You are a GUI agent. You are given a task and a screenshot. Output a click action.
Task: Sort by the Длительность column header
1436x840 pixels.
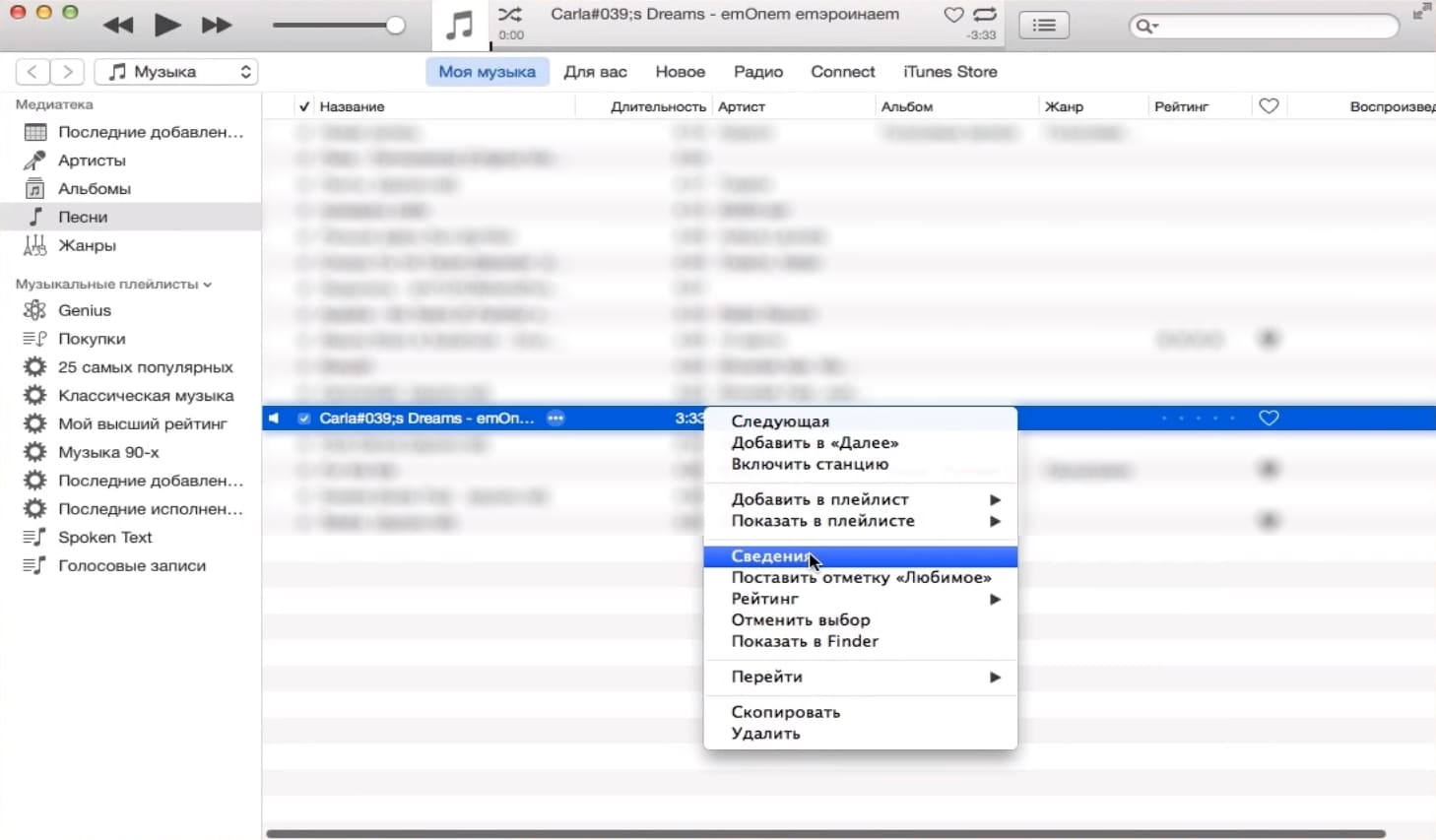point(657,106)
